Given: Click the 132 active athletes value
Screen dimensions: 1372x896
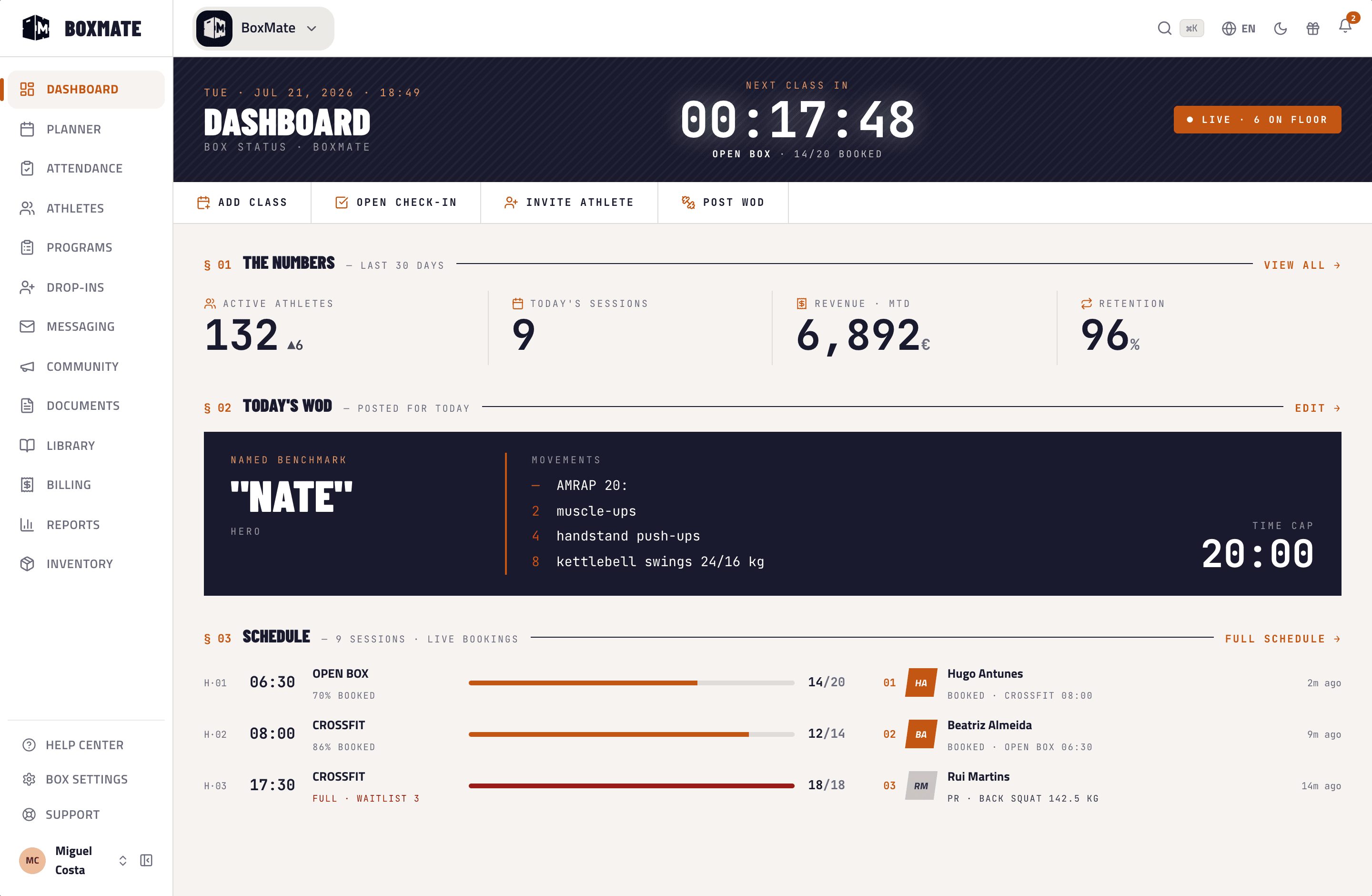Looking at the screenshot, I should [x=242, y=336].
